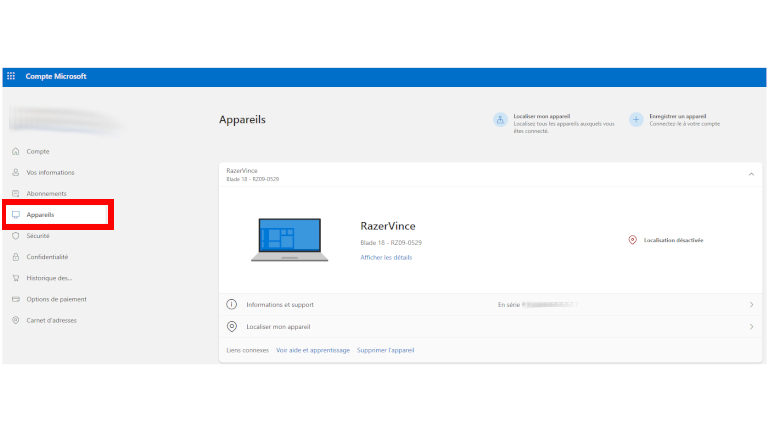Click the card icon for Options de paiement

16,299
